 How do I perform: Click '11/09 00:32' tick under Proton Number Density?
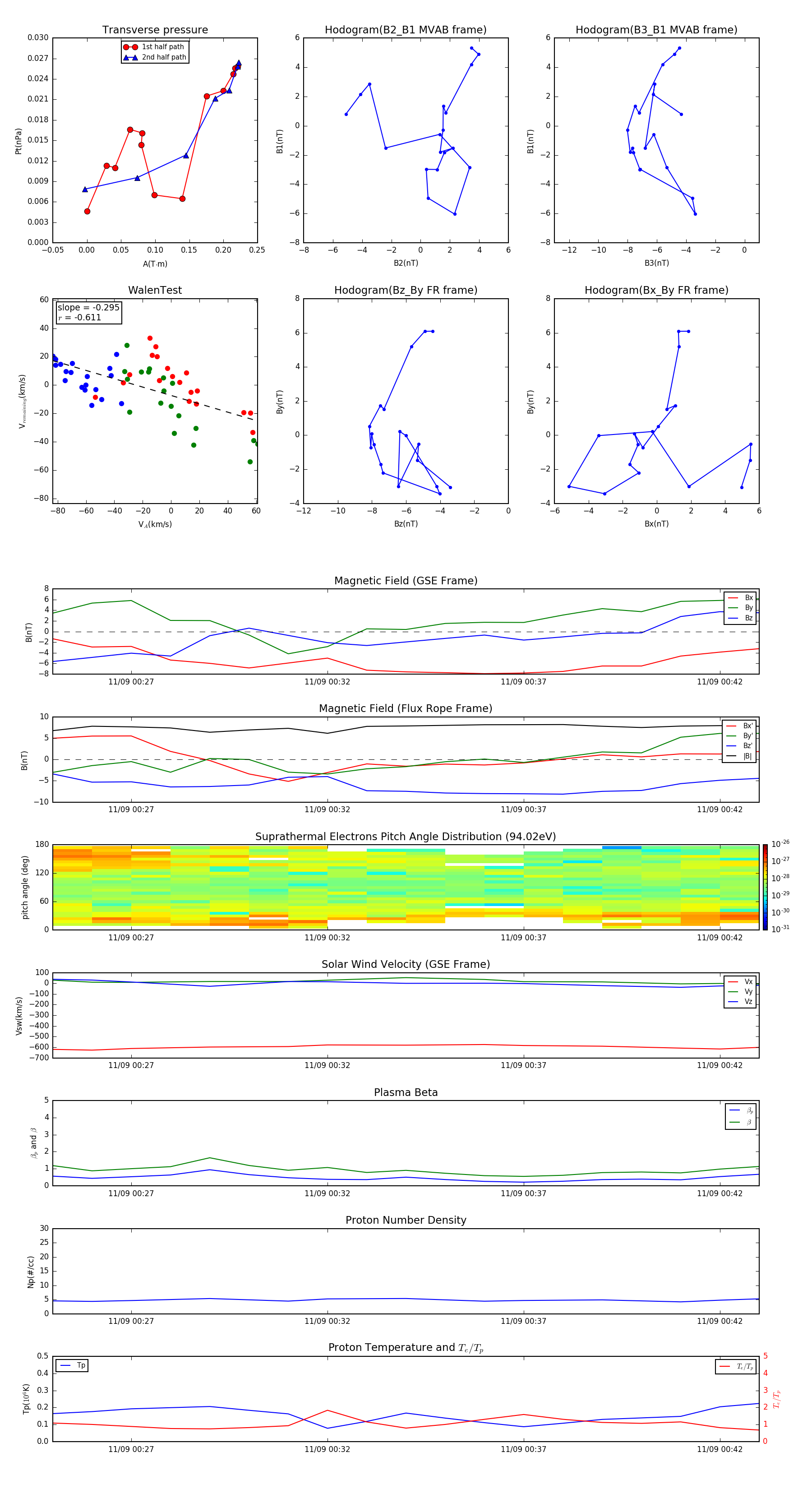tap(327, 1321)
